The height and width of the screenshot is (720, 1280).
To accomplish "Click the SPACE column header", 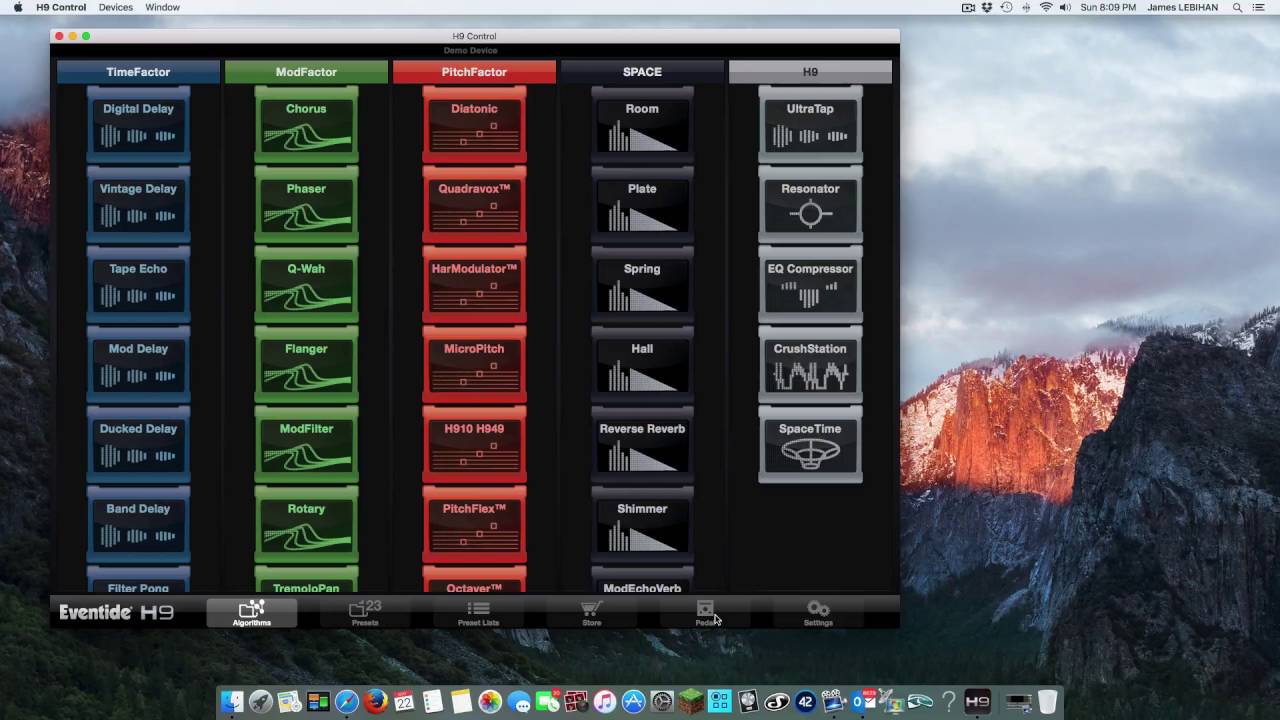I will click(642, 72).
